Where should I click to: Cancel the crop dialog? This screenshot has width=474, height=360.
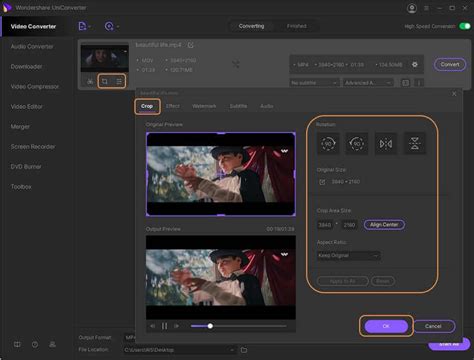(433, 326)
